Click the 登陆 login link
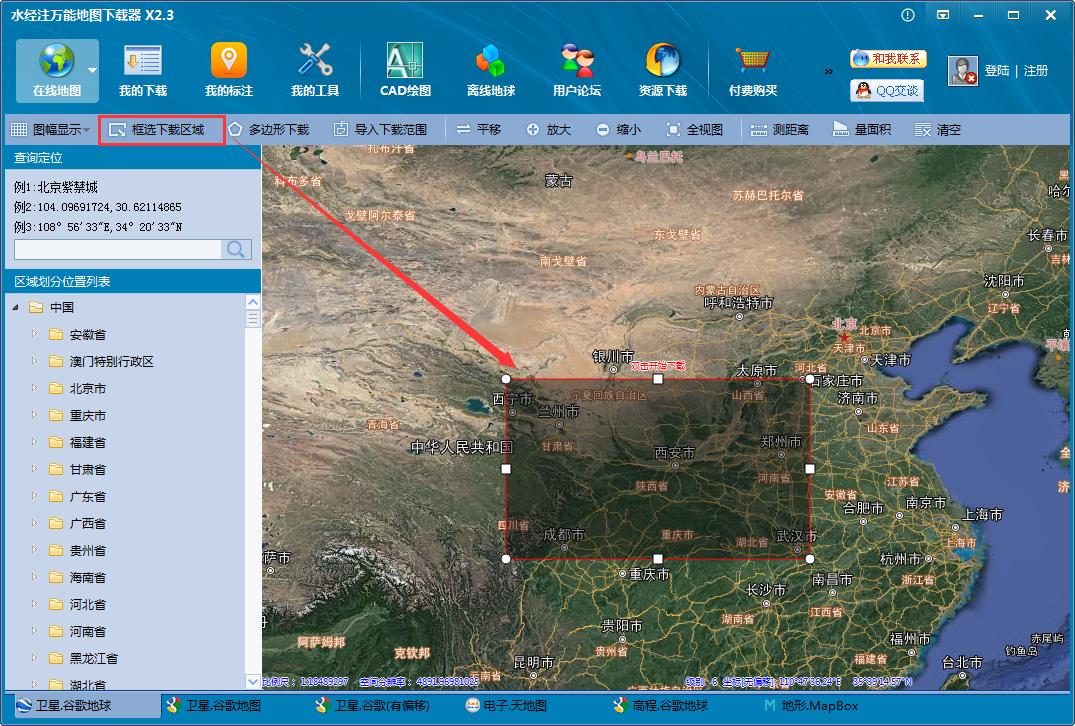Image resolution: width=1075 pixels, height=726 pixels. (997, 71)
